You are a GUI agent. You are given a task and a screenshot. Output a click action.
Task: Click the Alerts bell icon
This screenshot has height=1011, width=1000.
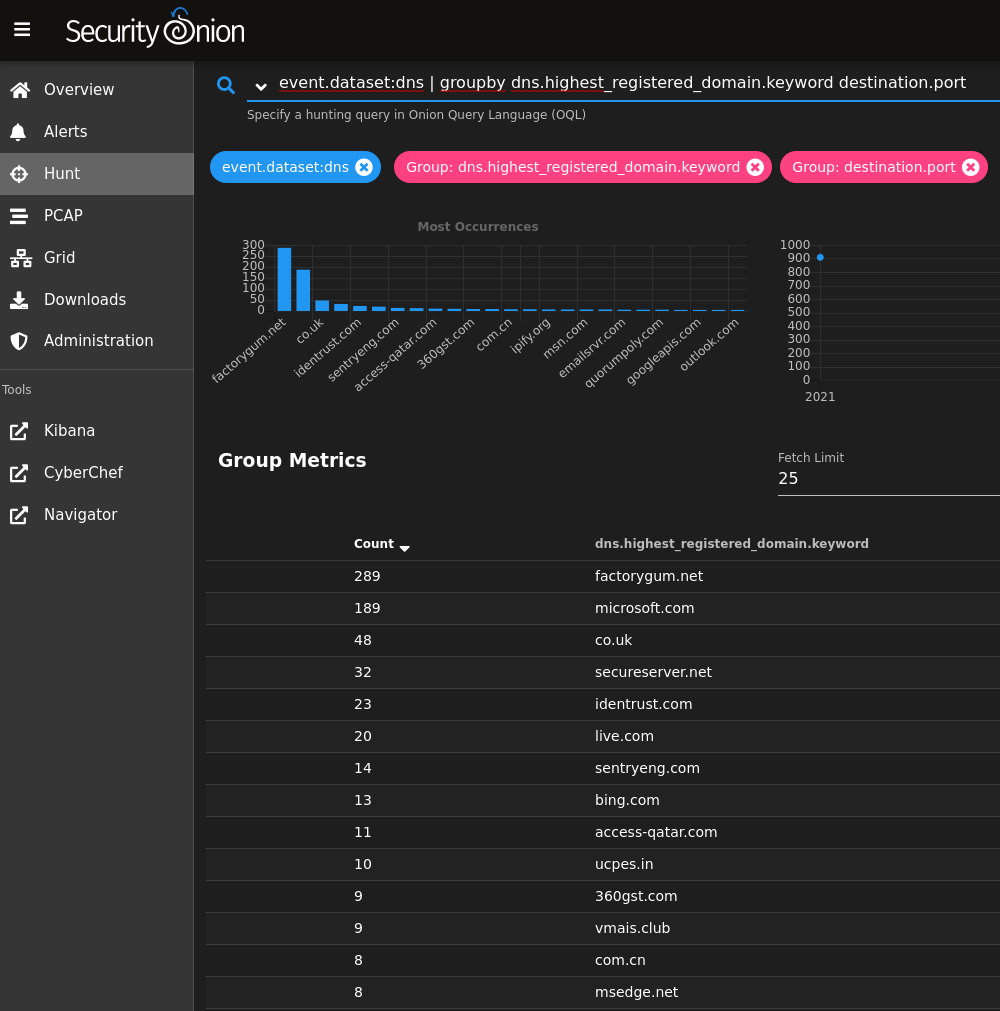click(x=18, y=132)
